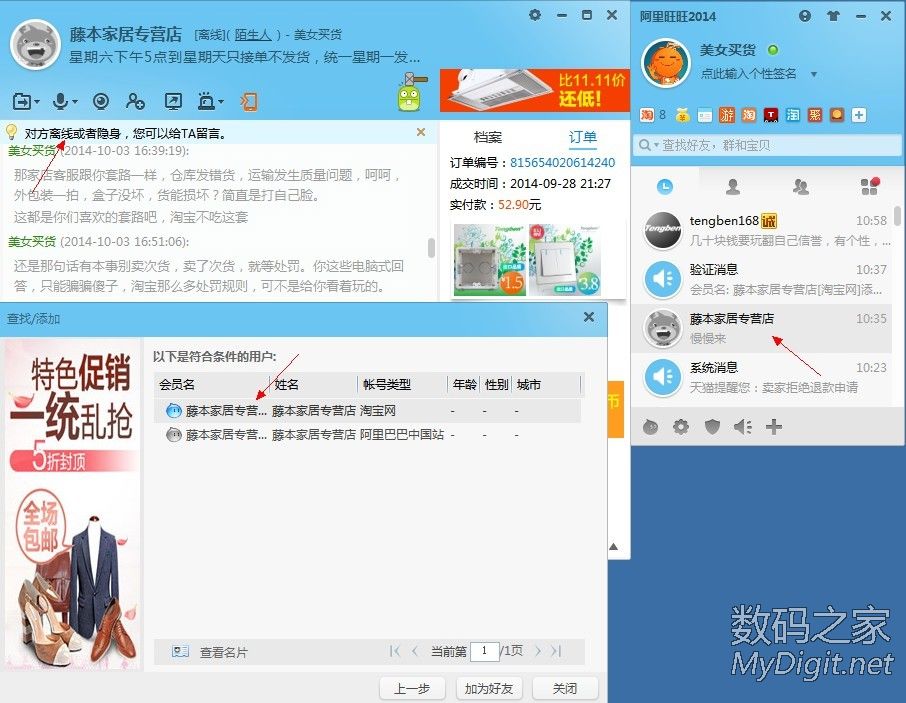The width and height of the screenshot is (906, 703).
Task: Select 淘宝网 account result row
Action: [x=368, y=411]
